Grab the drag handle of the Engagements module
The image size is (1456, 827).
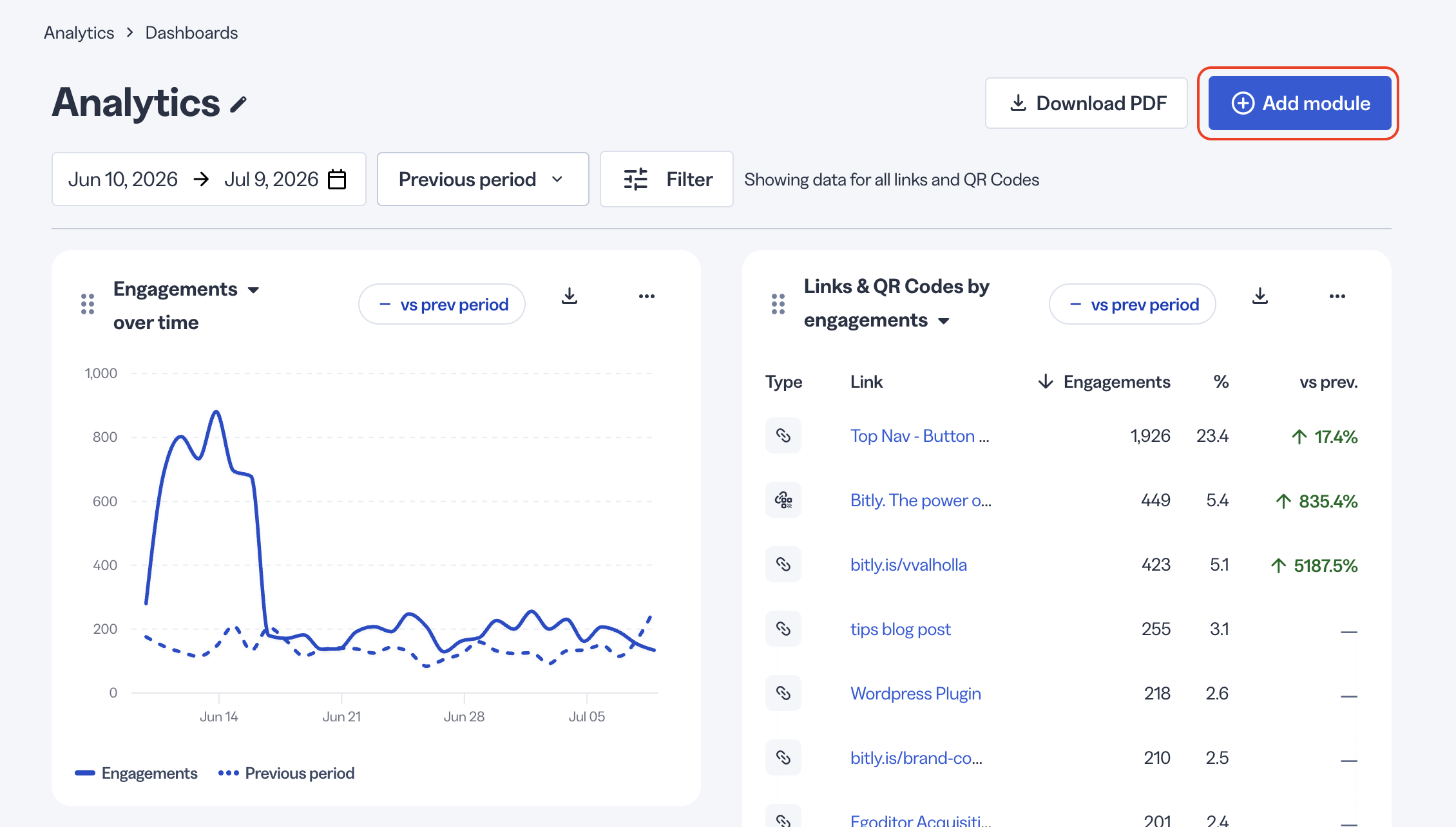88,304
